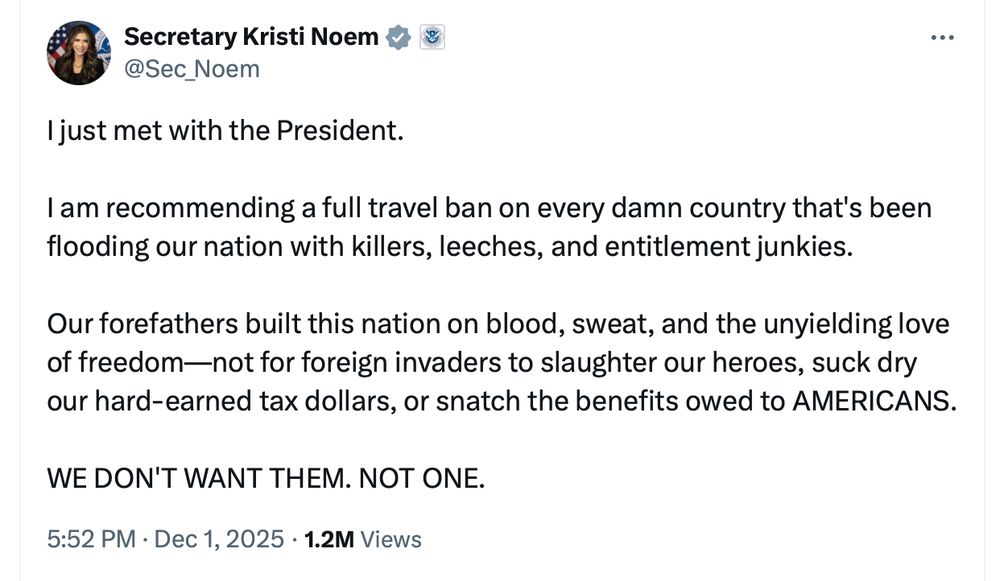Click the word "President" in the tweet
The width and height of the screenshot is (1000, 581).
[341, 130]
